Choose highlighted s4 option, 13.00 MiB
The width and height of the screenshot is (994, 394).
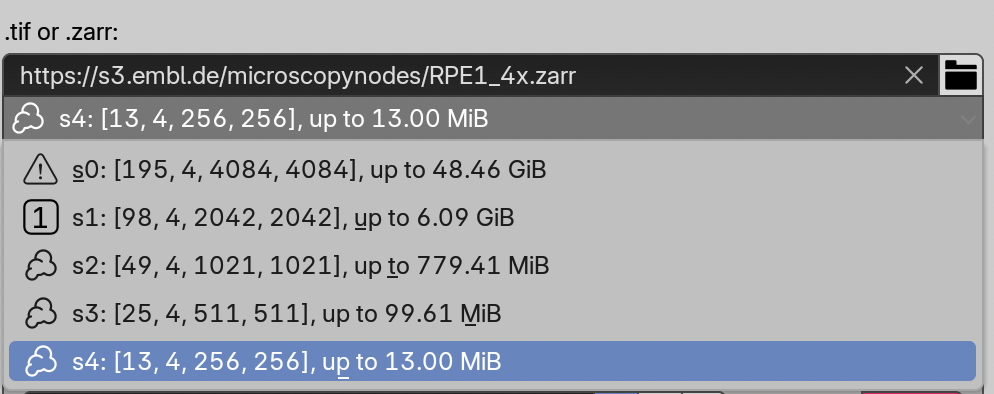(492, 361)
